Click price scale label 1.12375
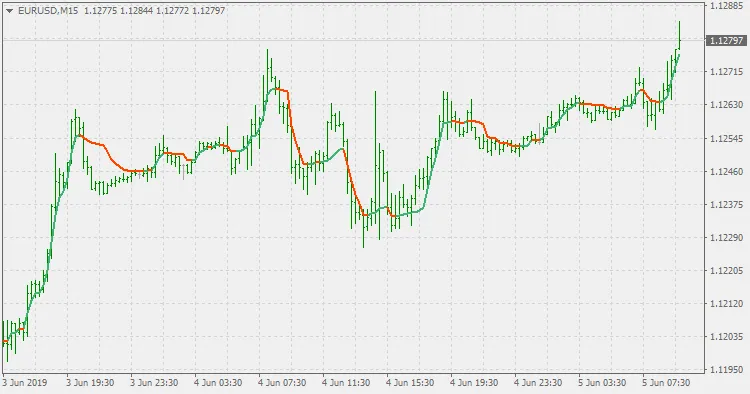The width and height of the screenshot is (750, 394). (x=726, y=205)
